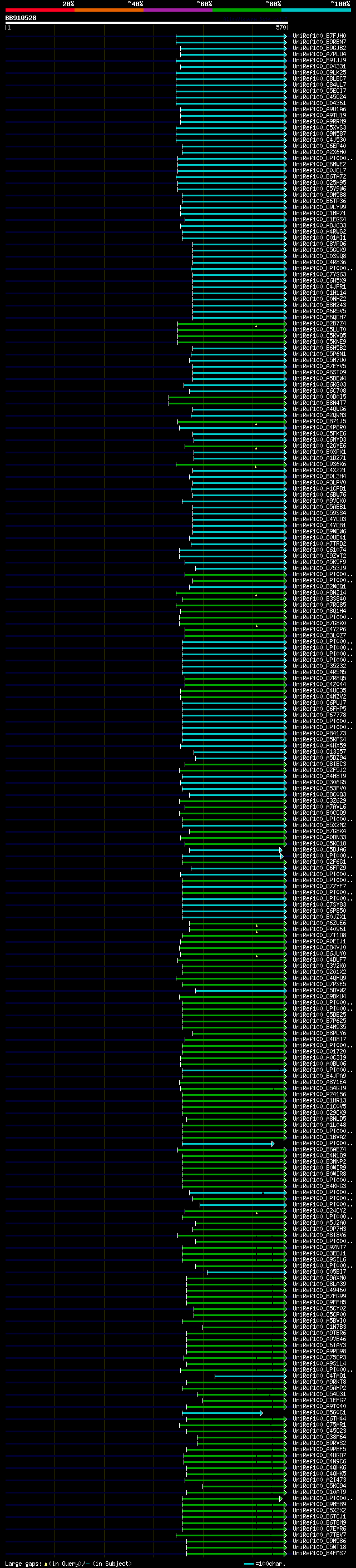
Task: Select the UniRef100_Q2F5J2 hit
Action: click(x=319, y=769)
